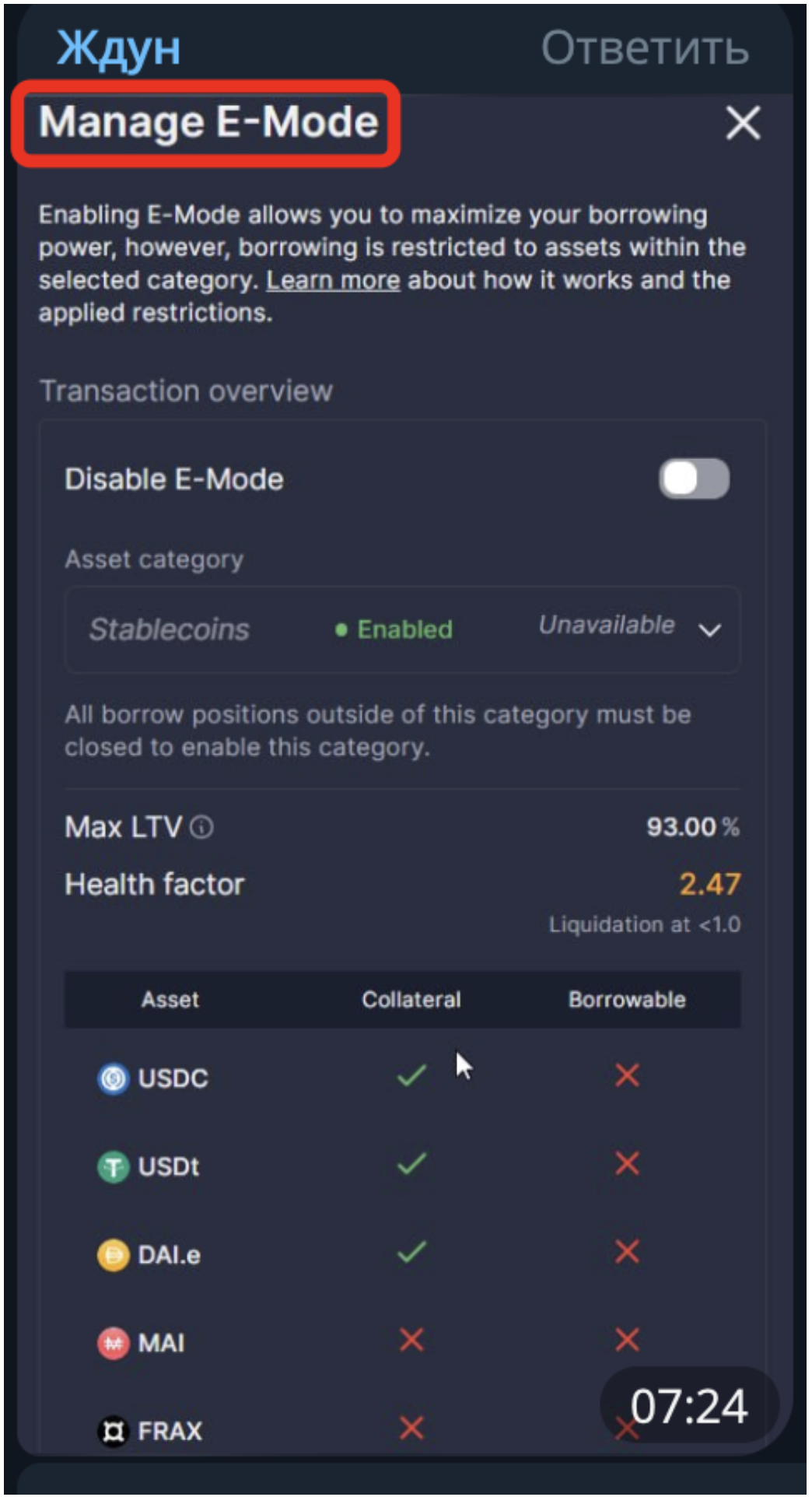Click the 07:24 message timestamp

[x=689, y=1407]
